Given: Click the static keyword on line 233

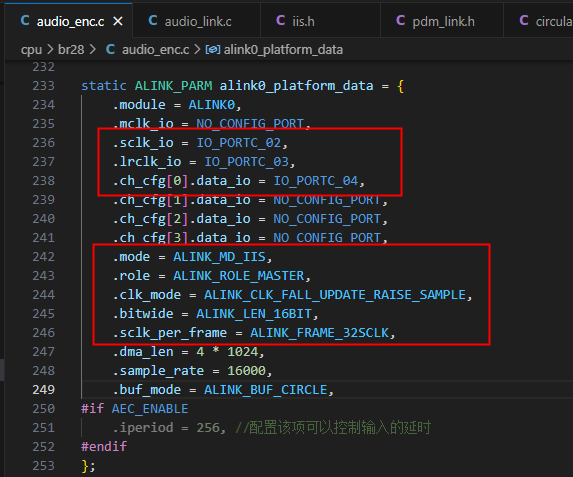Looking at the screenshot, I should point(104,86).
